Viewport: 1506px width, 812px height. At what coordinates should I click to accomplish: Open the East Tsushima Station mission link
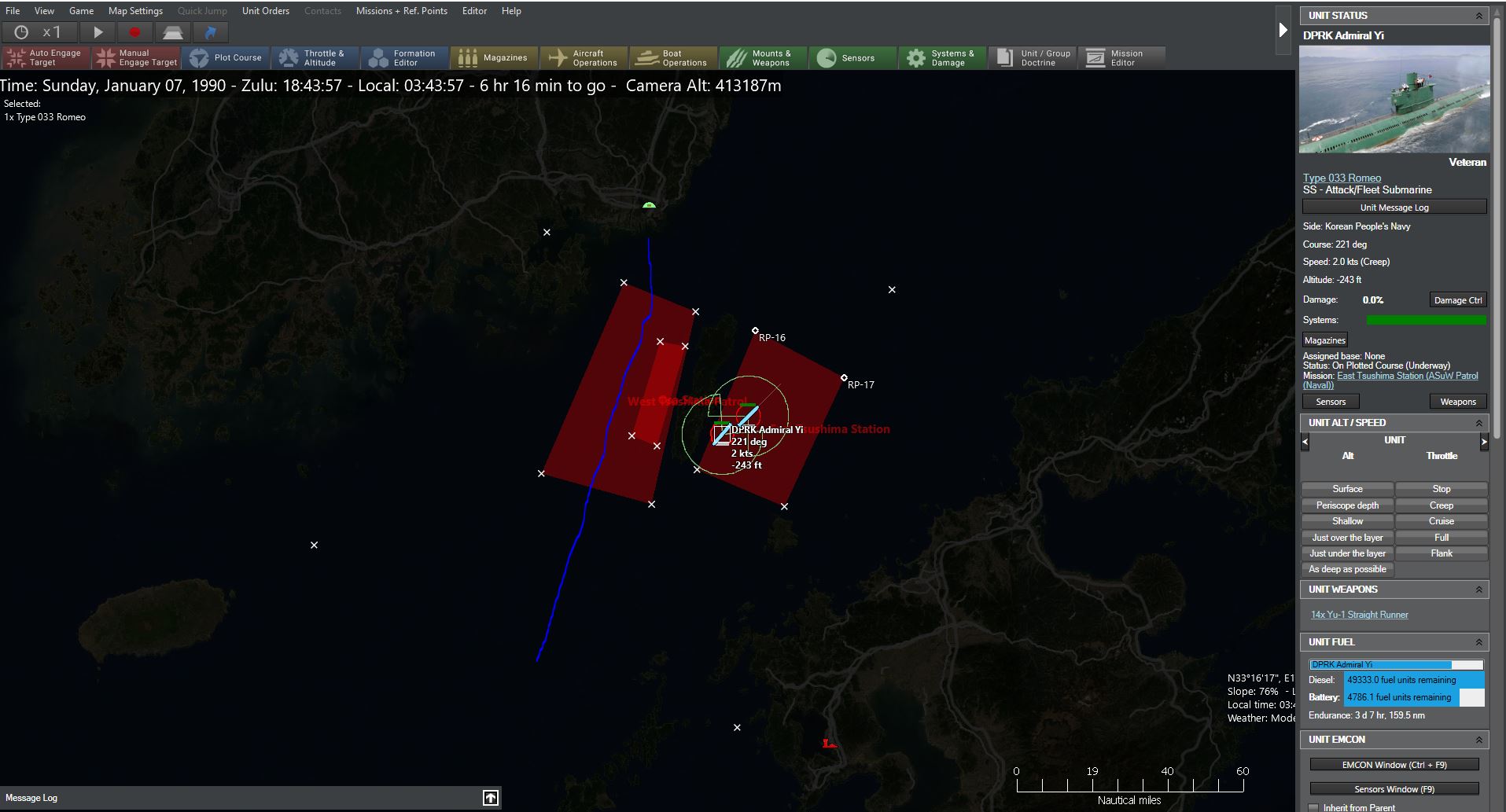1390,380
